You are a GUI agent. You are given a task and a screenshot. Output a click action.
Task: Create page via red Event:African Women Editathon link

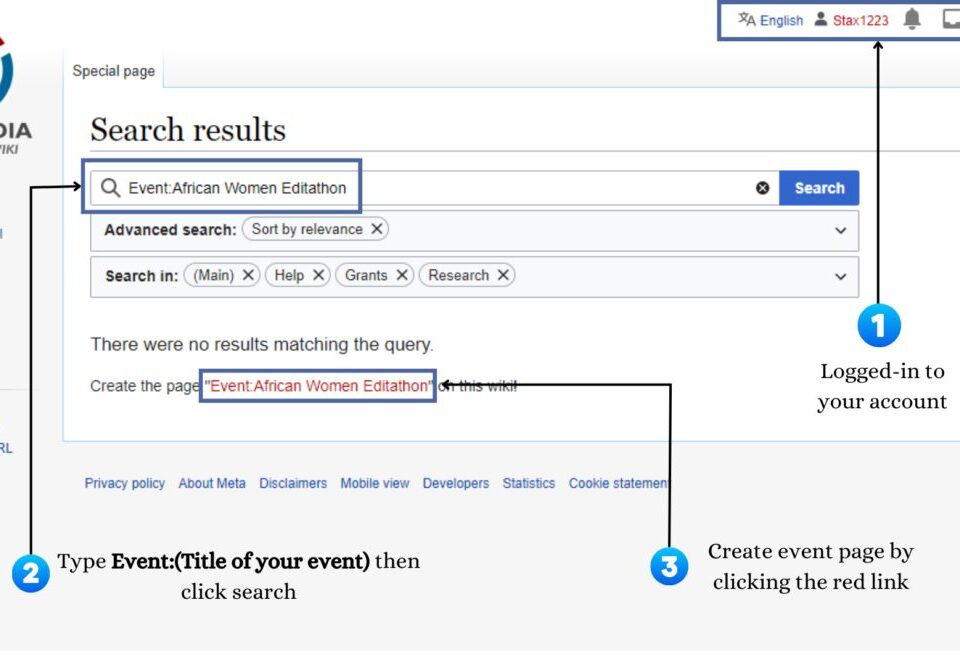point(317,385)
